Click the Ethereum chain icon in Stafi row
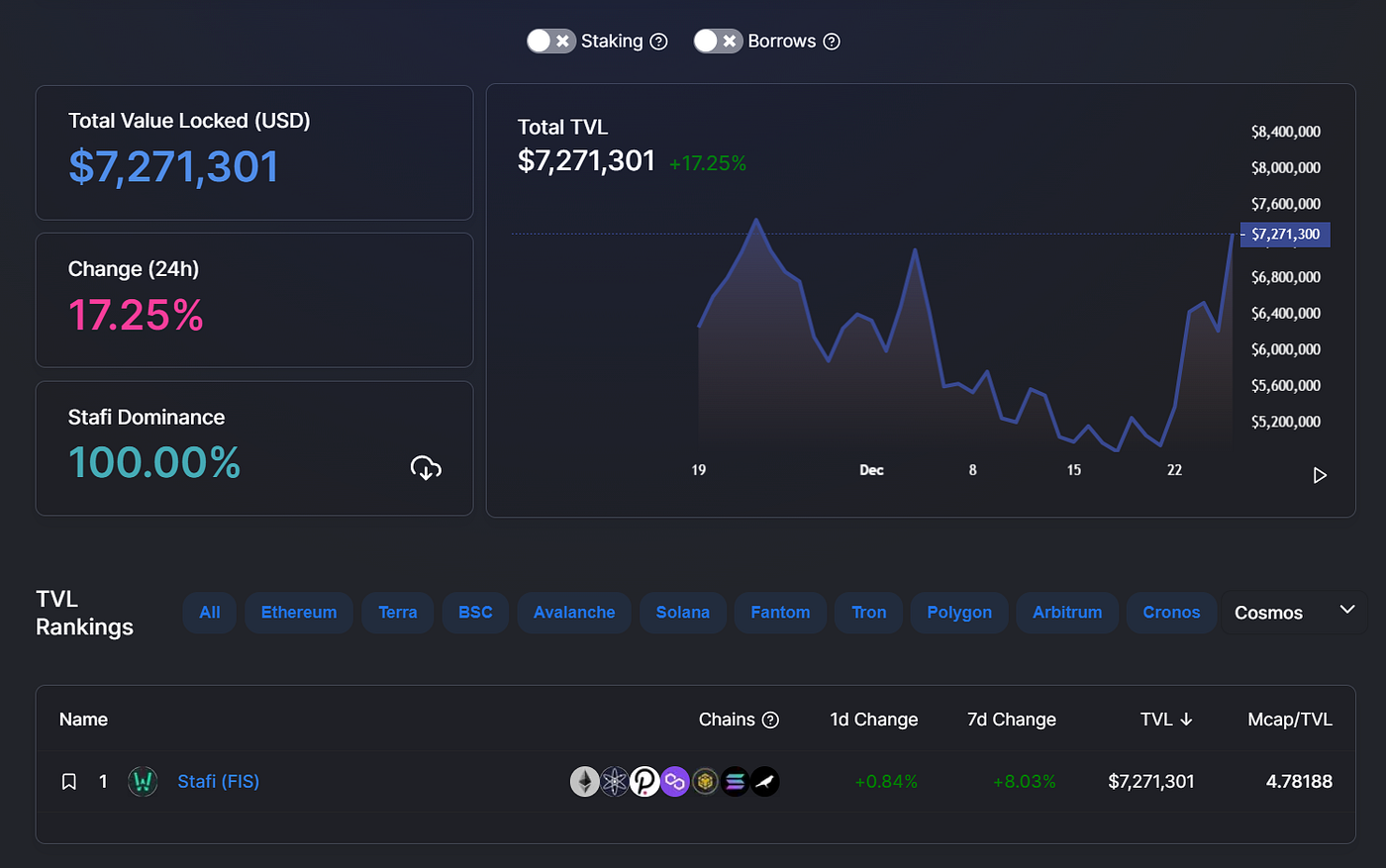 coord(585,782)
